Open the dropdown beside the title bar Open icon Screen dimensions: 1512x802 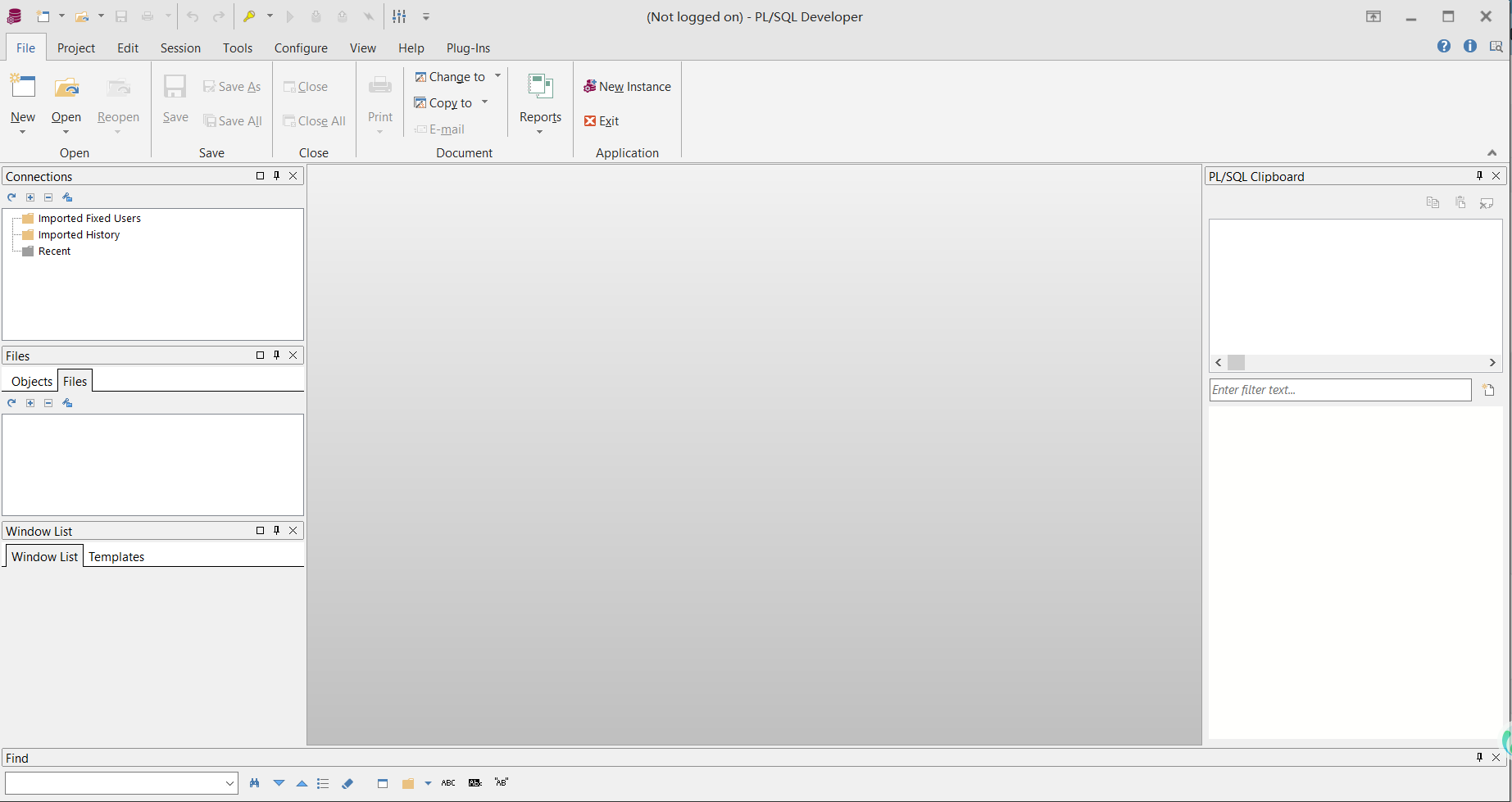click(x=101, y=16)
